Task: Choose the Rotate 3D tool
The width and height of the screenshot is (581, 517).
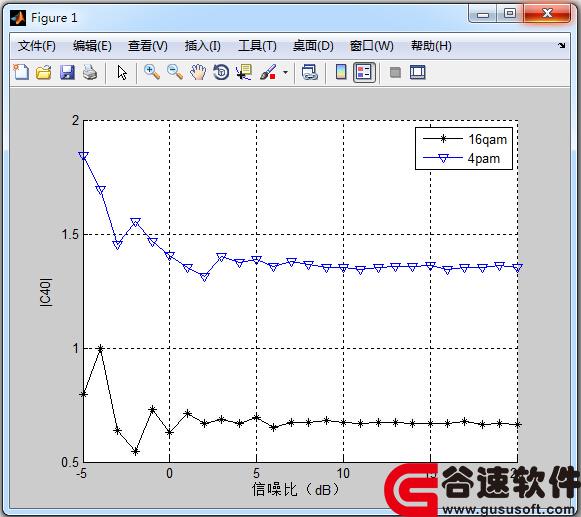Action: (221, 72)
